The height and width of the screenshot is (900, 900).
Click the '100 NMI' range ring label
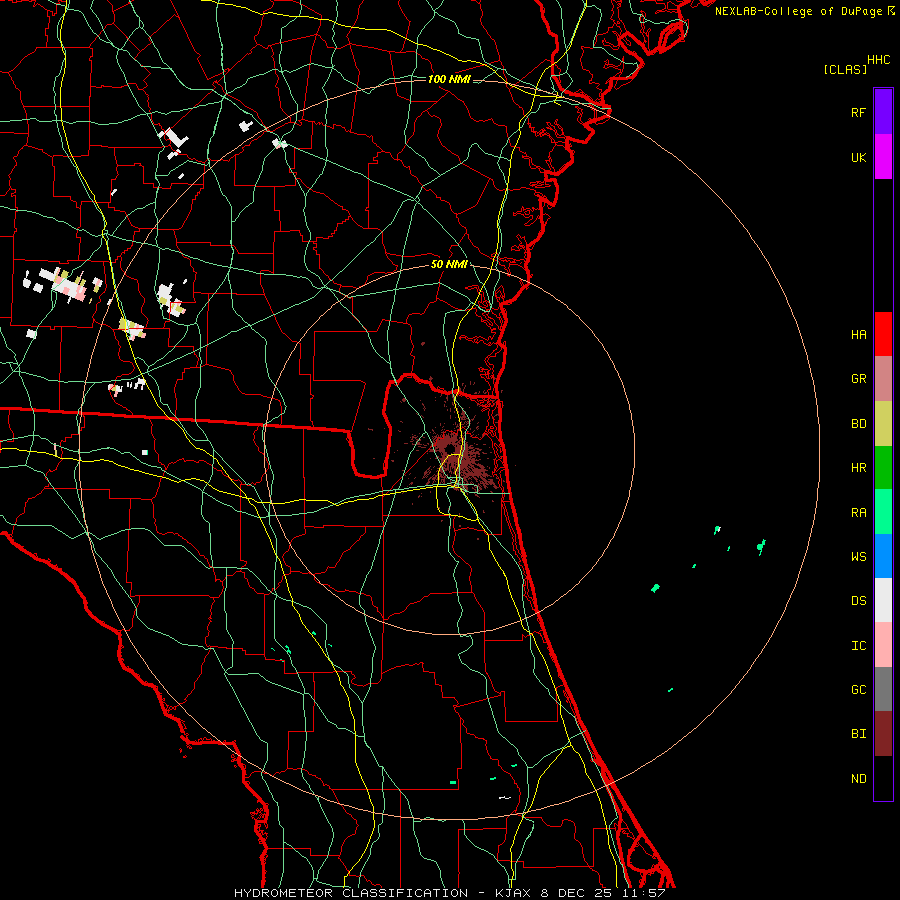[449, 79]
